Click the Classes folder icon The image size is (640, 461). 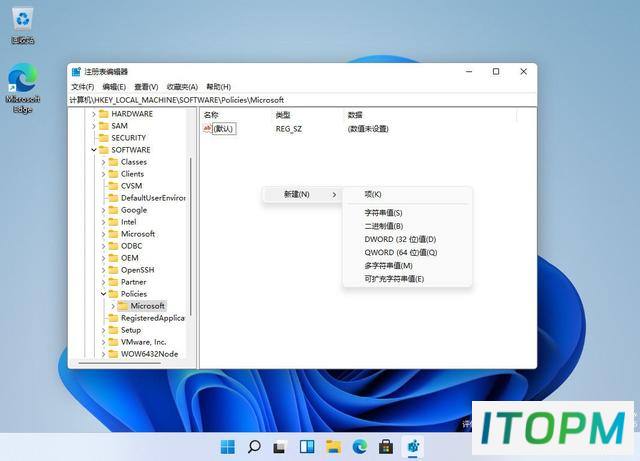[113, 162]
